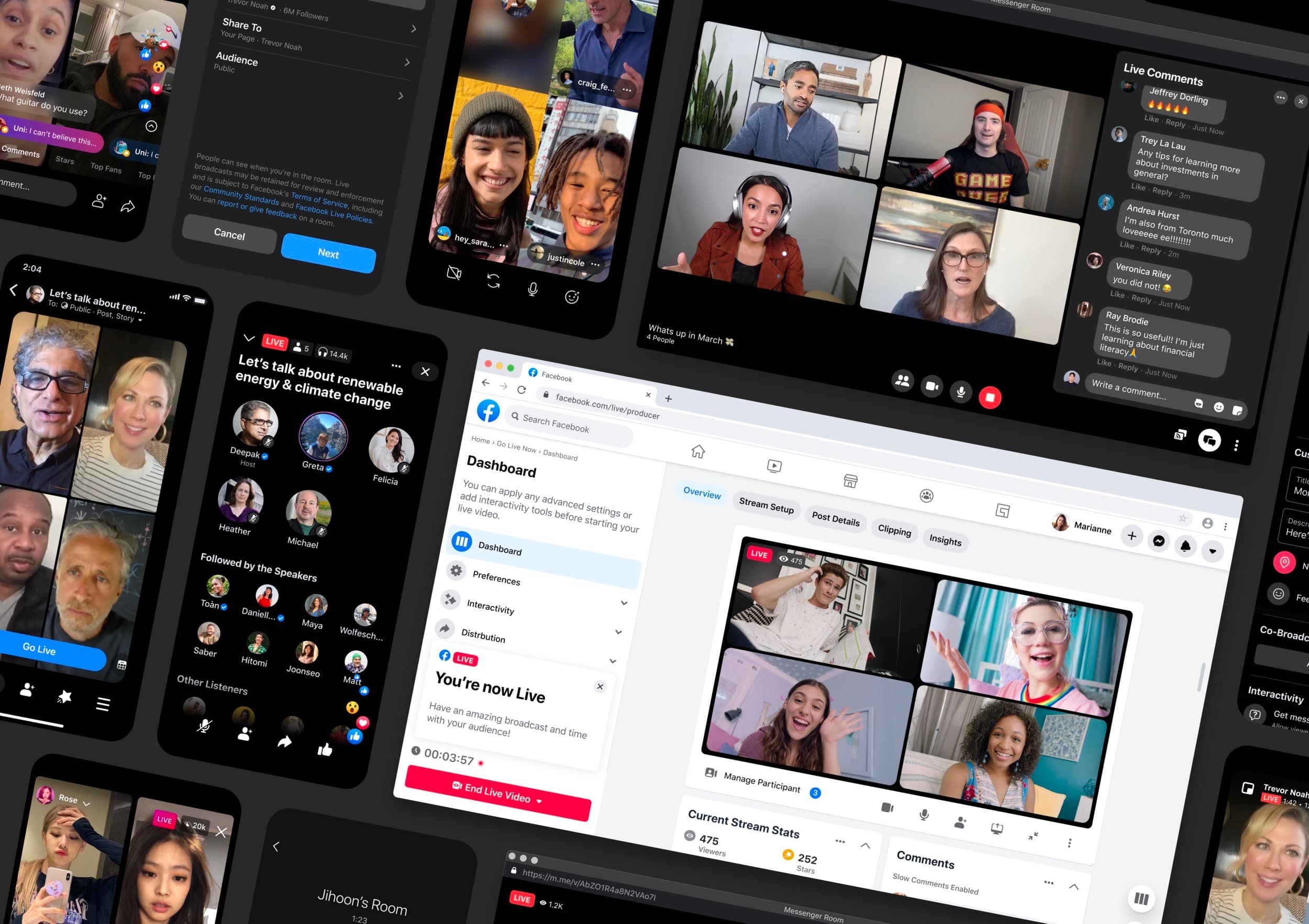Tap thumbs up icon in audio room
The image size is (1309, 924).
[x=325, y=750]
